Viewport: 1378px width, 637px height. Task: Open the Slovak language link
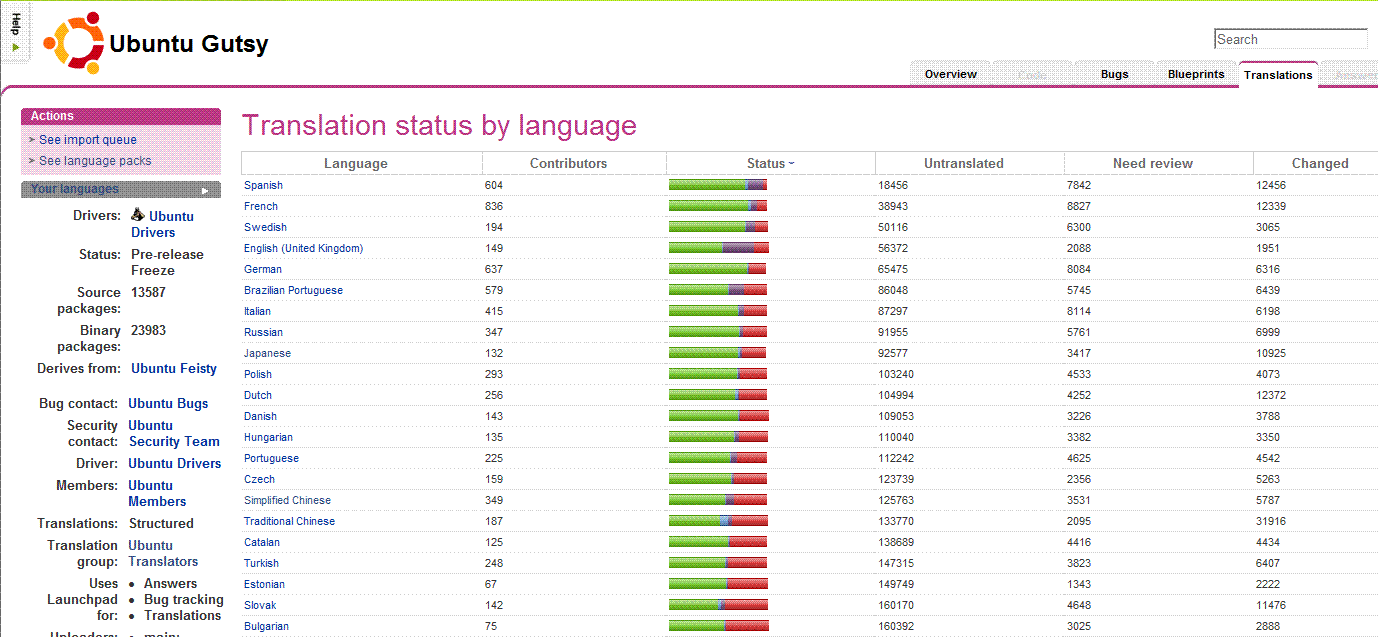(x=260, y=605)
